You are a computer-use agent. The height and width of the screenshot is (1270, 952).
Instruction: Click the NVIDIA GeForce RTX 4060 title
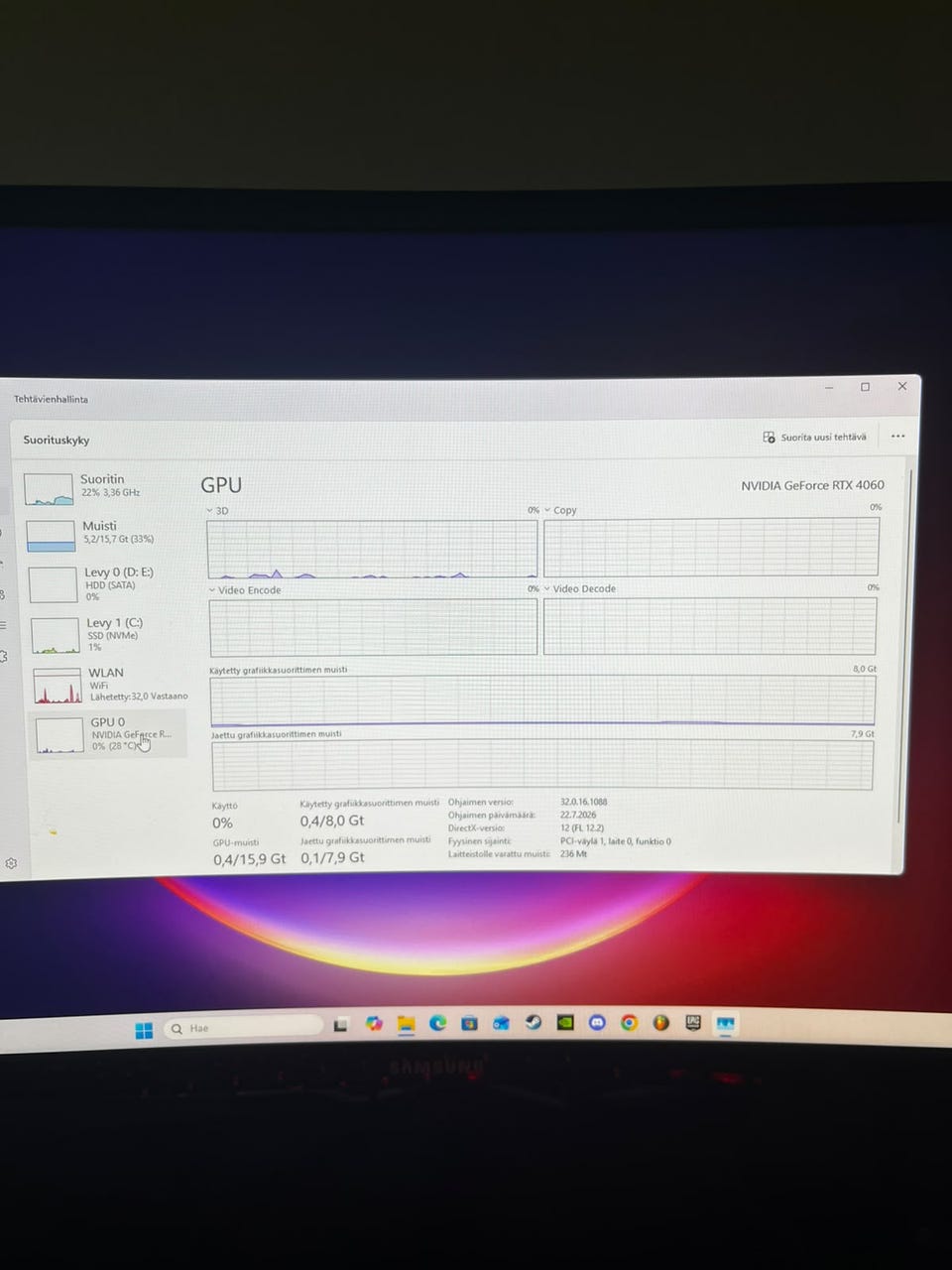[x=812, y=485]
